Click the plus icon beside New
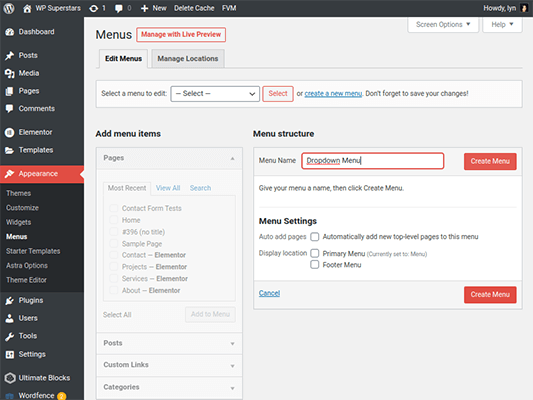Viewport: 533px width, 400px height. pos(144,8)
